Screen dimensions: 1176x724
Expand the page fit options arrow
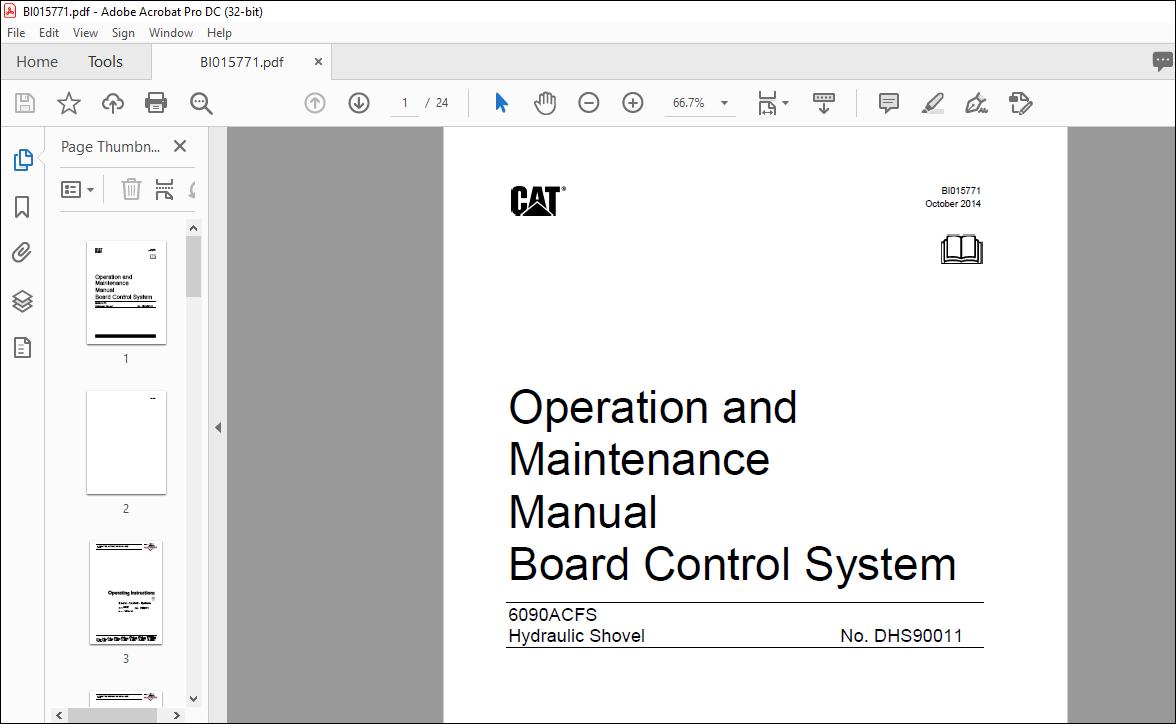click(x=785, y=103)
